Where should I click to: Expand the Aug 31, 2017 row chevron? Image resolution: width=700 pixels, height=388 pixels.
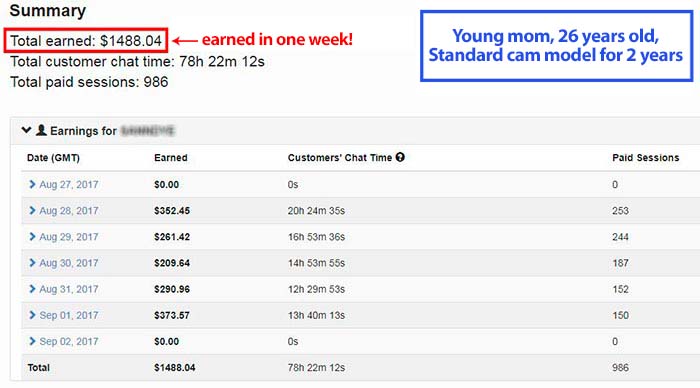[32, 289]
